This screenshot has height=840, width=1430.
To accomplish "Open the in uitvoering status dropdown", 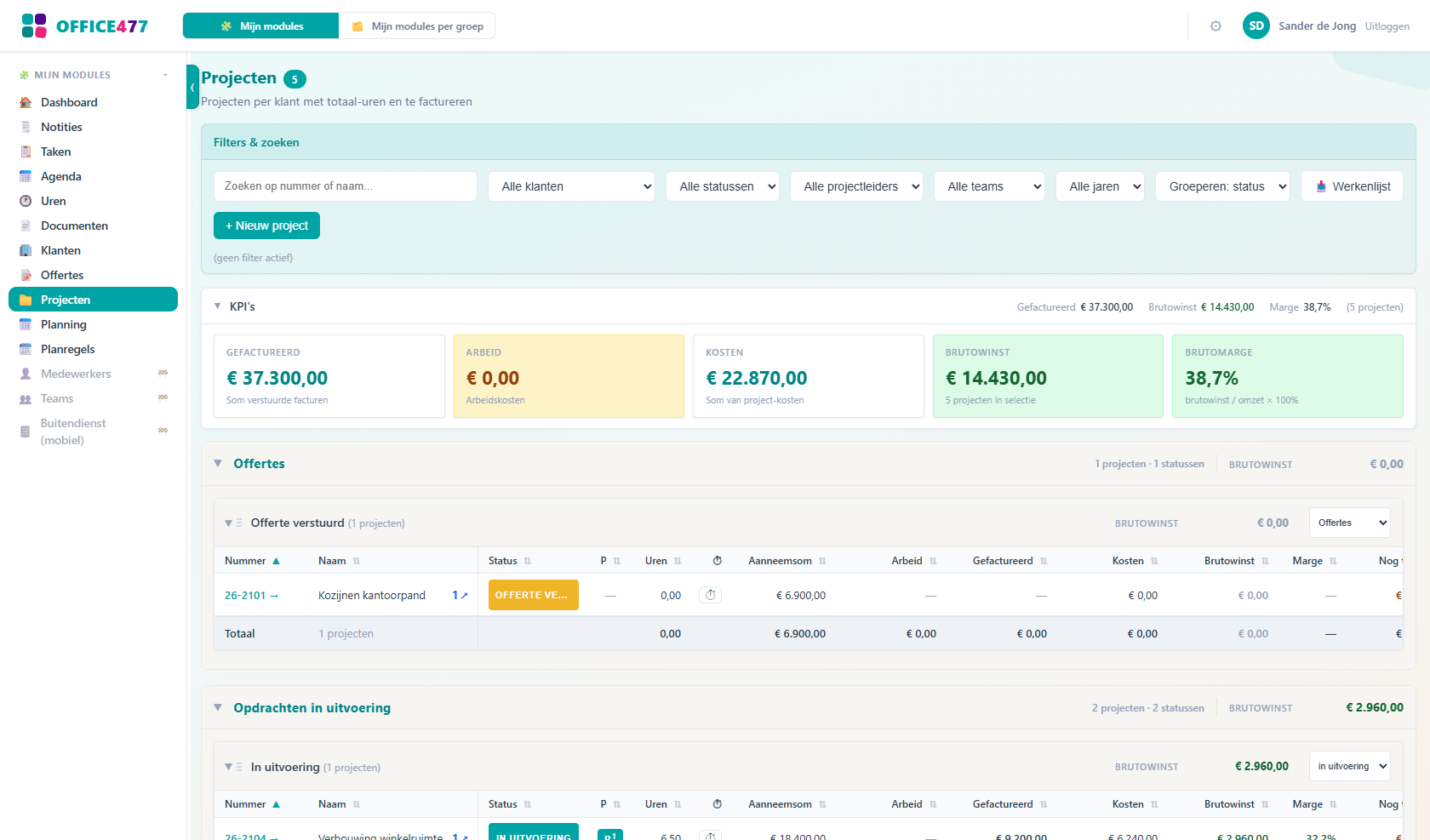I will point(1350,766).
